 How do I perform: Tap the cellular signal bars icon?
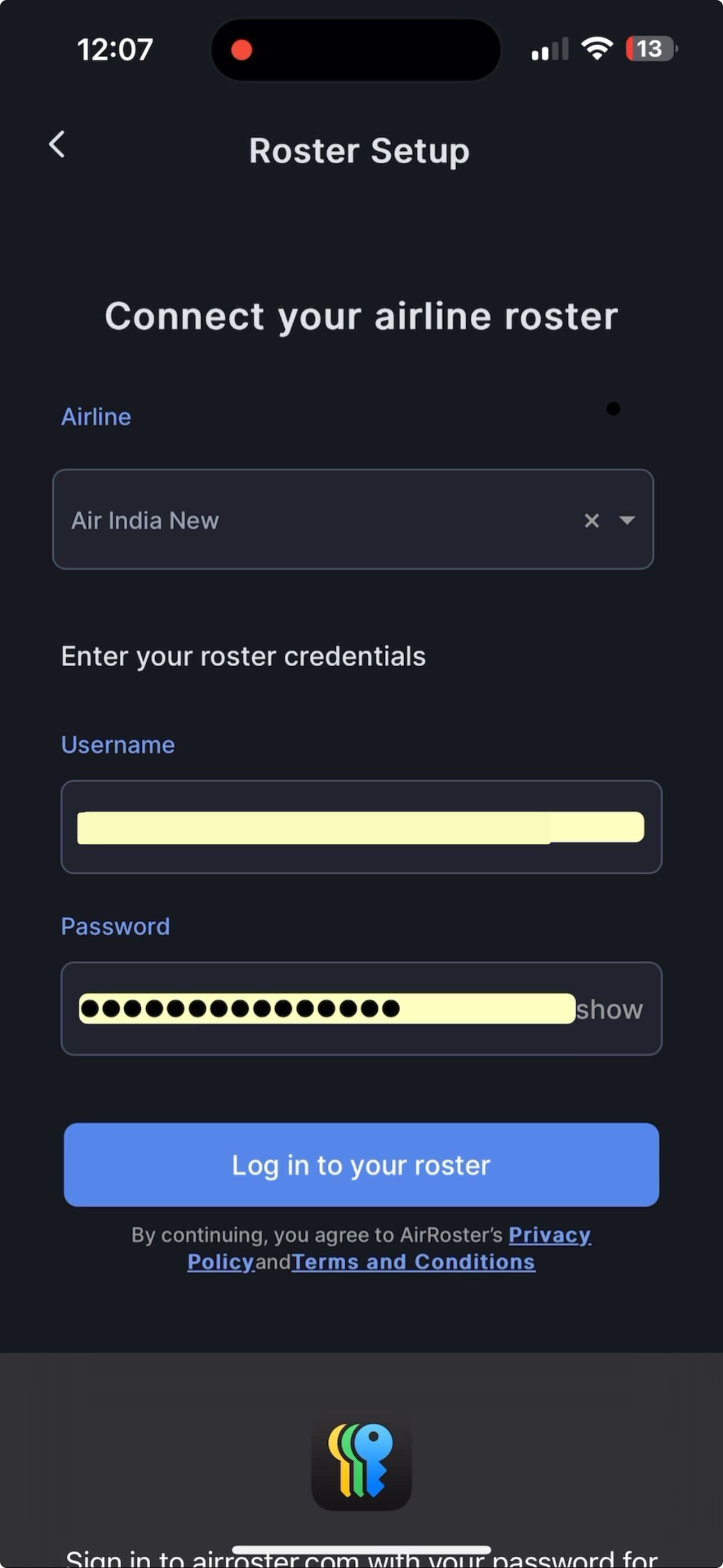(x=550, y=49)
